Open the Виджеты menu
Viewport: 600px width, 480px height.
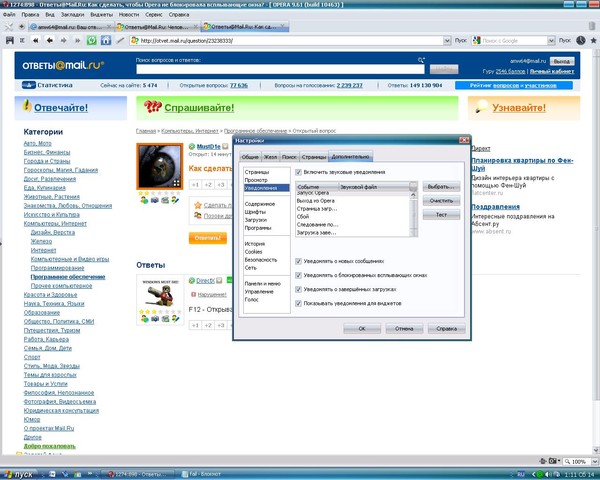(101, 15)
